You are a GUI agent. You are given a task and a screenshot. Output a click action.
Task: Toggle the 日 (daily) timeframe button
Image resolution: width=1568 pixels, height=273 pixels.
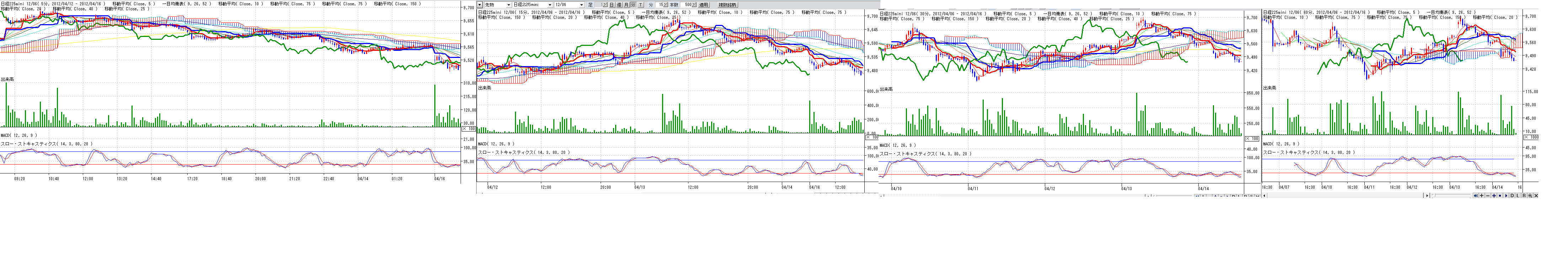pos(612,5)
